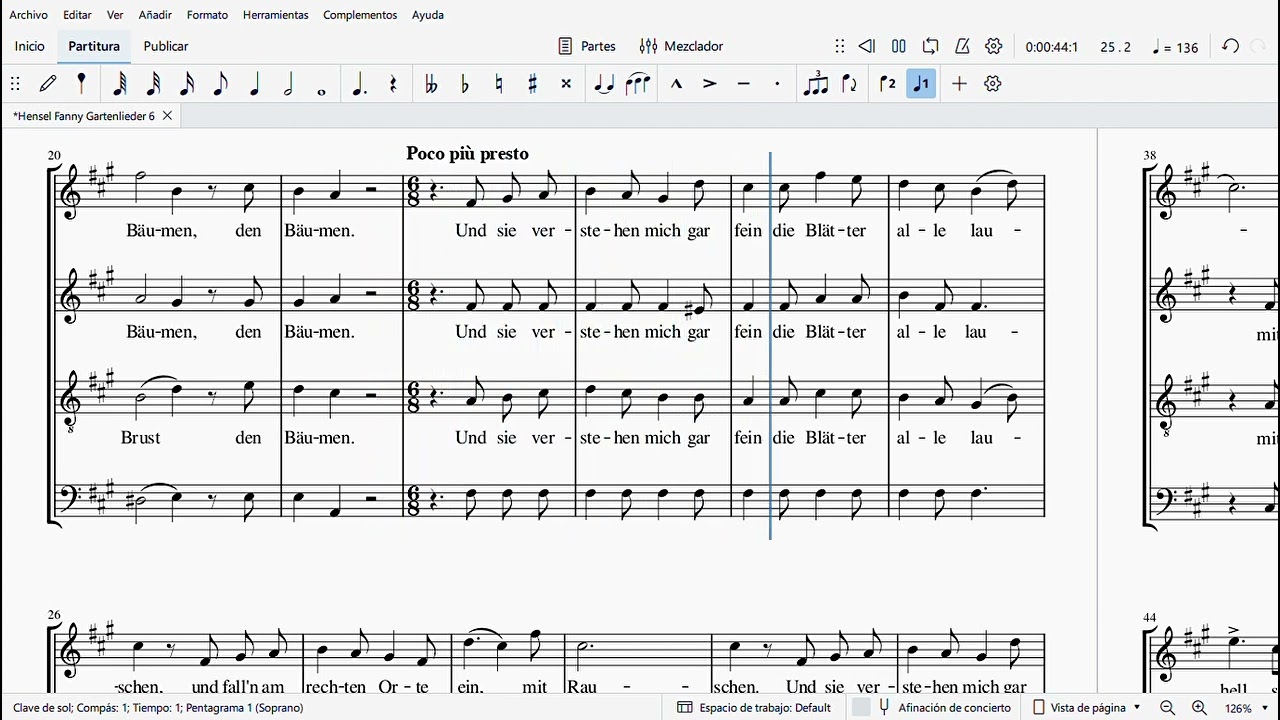This screenshot has height=720, width=1280.
Task: Open playback settings gear
Action: pos(994,46)
